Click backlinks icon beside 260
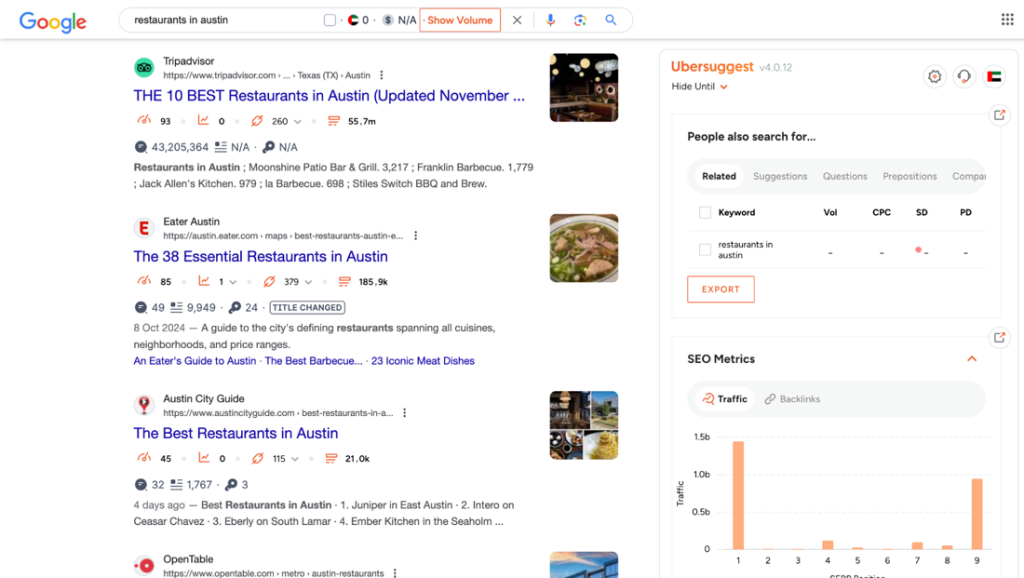The width and height of the screenshot is (1024, 578). 257,121
